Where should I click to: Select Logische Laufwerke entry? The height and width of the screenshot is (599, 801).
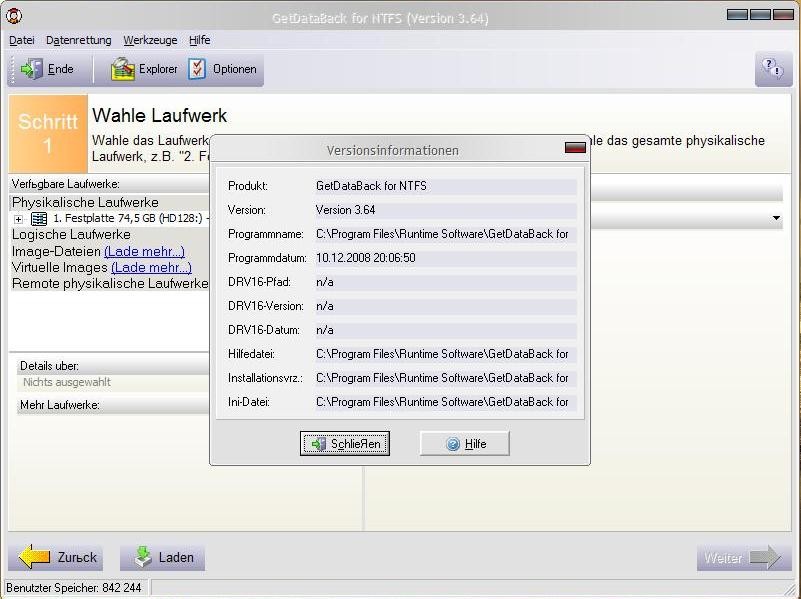pyautogui.click(x=71, y=234)
